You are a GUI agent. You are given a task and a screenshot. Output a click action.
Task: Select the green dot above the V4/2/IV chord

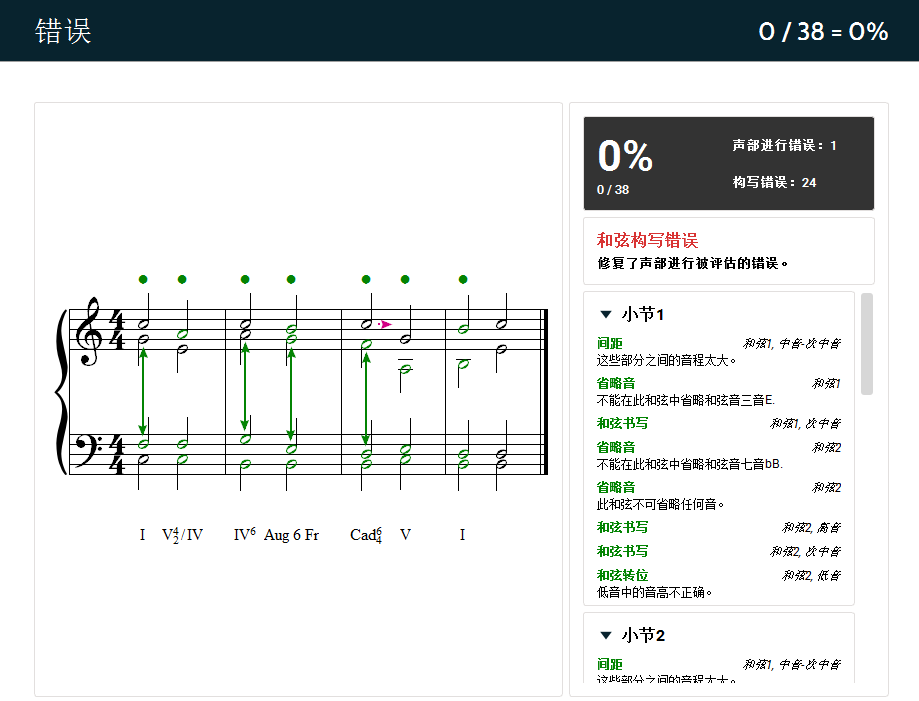pyautogui.click(x=182, y=280)
